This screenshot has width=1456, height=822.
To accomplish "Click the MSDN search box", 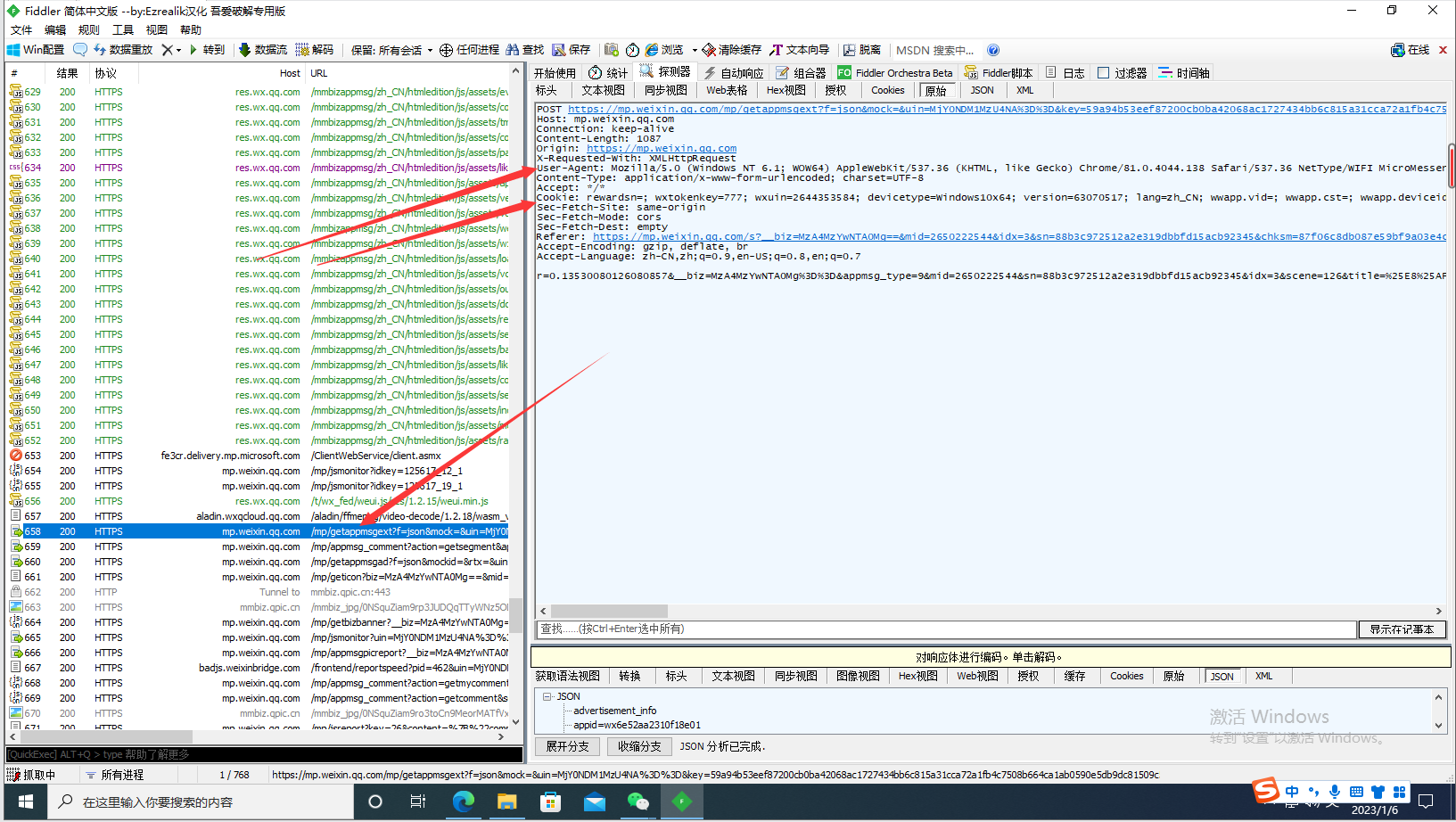I will pyautogui.click(x=934, y=50).
